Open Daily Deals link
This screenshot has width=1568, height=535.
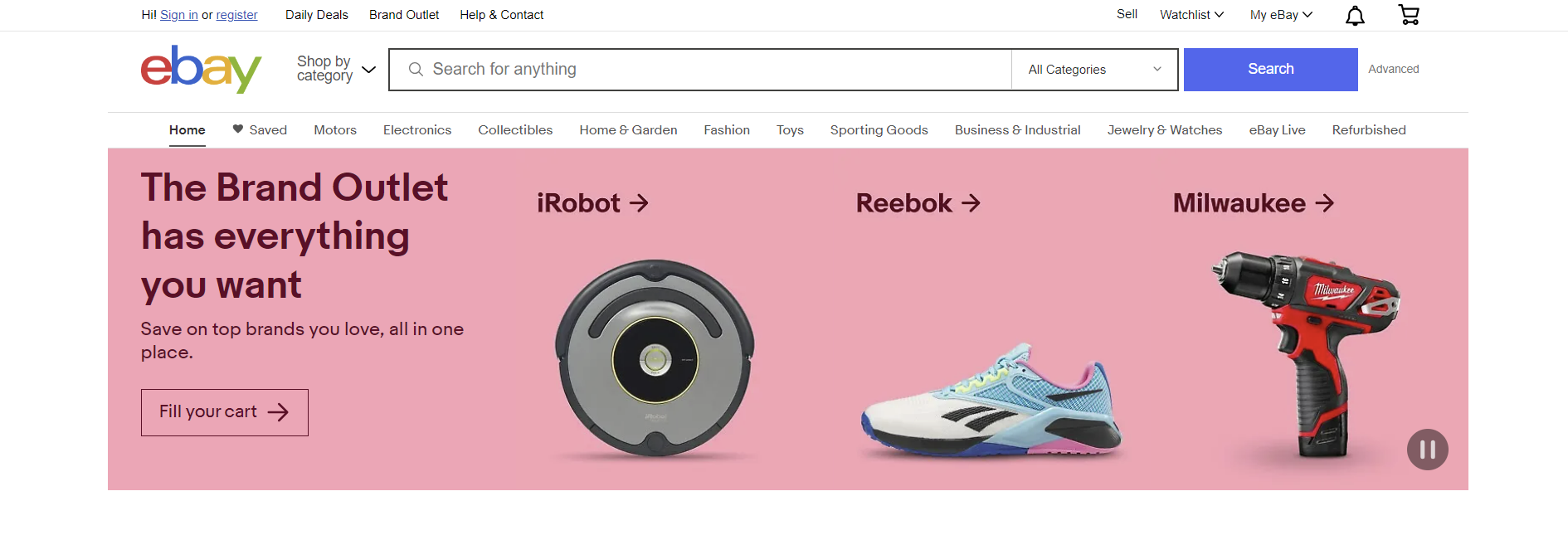(x=317, y=15)
